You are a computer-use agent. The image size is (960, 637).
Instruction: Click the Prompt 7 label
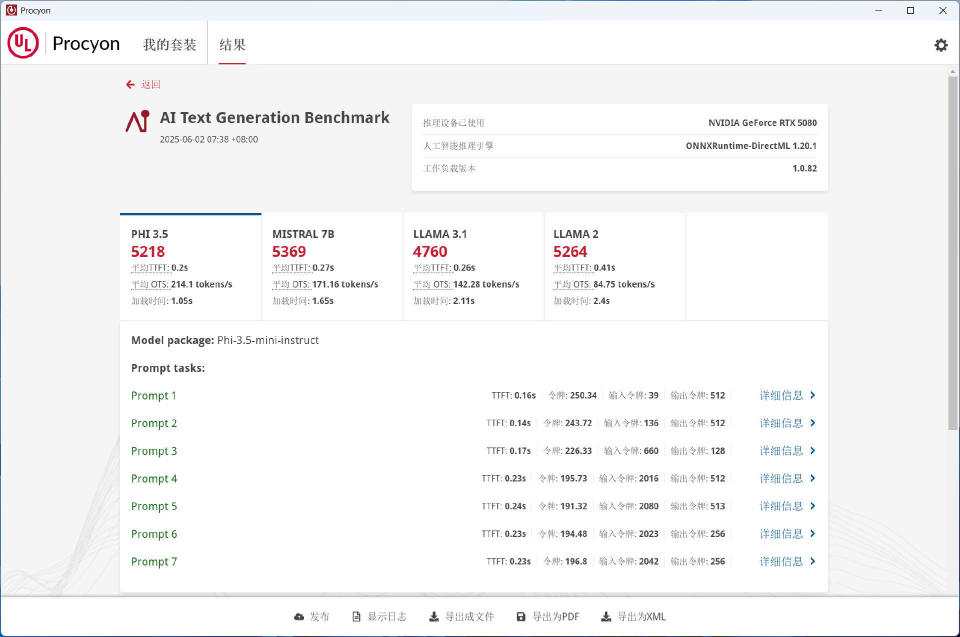154,562
